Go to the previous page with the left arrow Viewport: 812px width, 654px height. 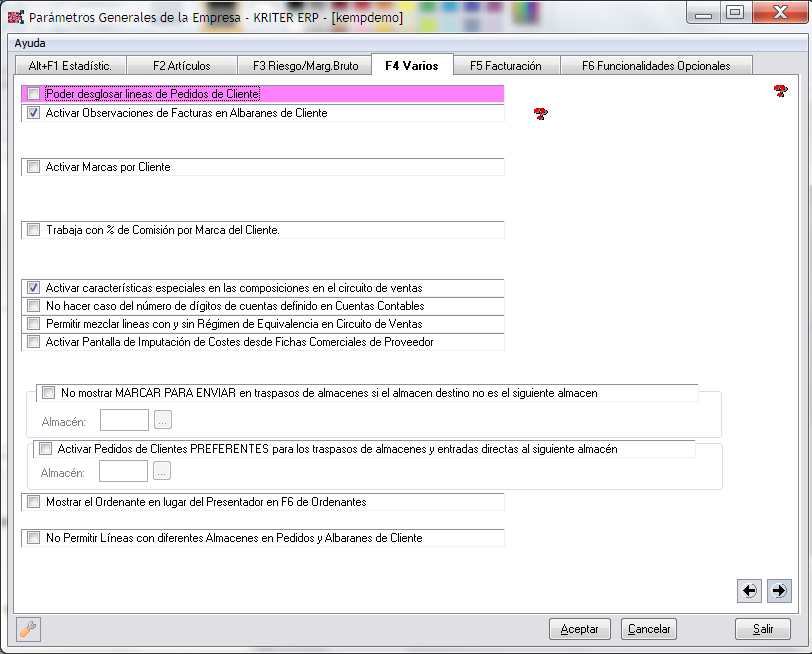(749, 591)
